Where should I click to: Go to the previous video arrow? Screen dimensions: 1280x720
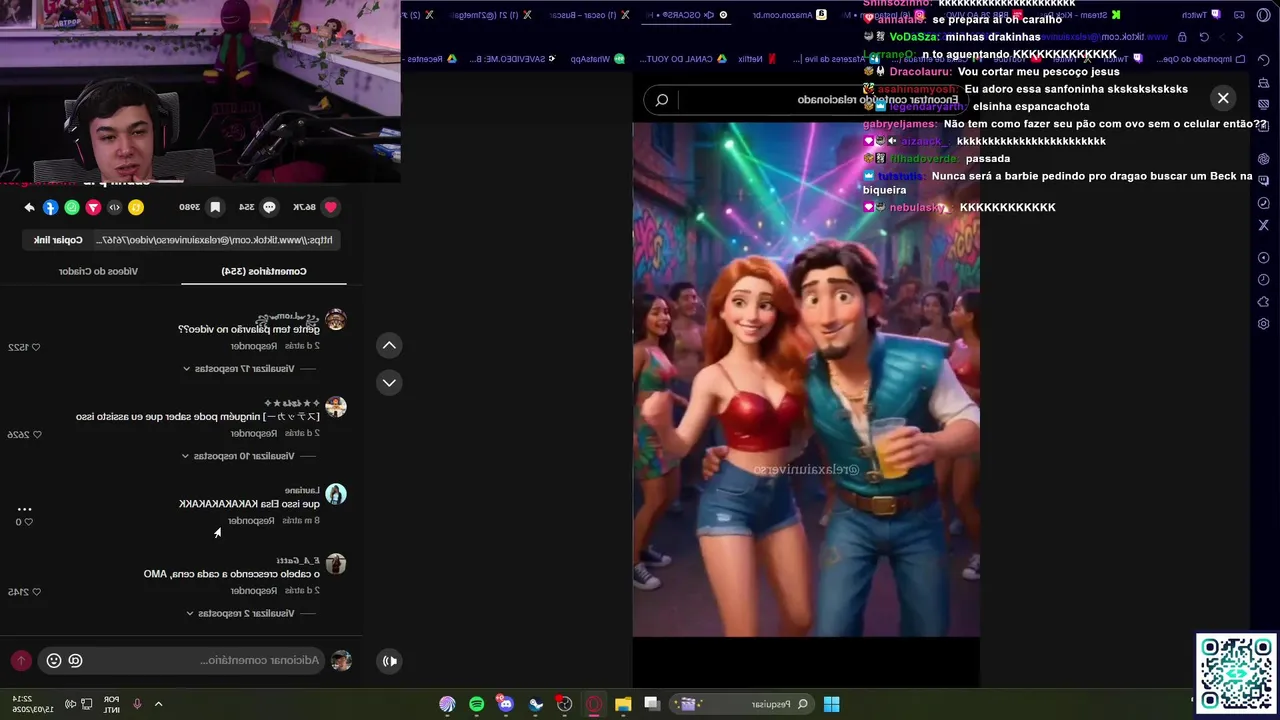[389, 345]
